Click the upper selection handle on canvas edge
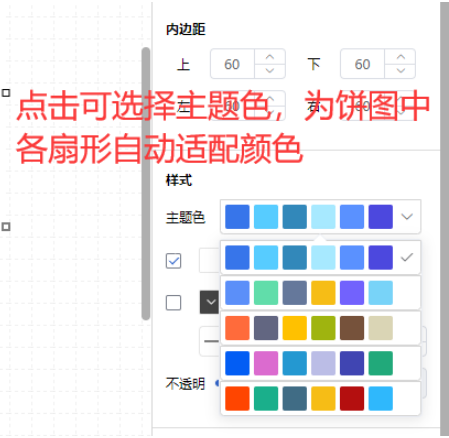Screen dimensions: 449x438 pyautogui.click(x=6, y=93)
